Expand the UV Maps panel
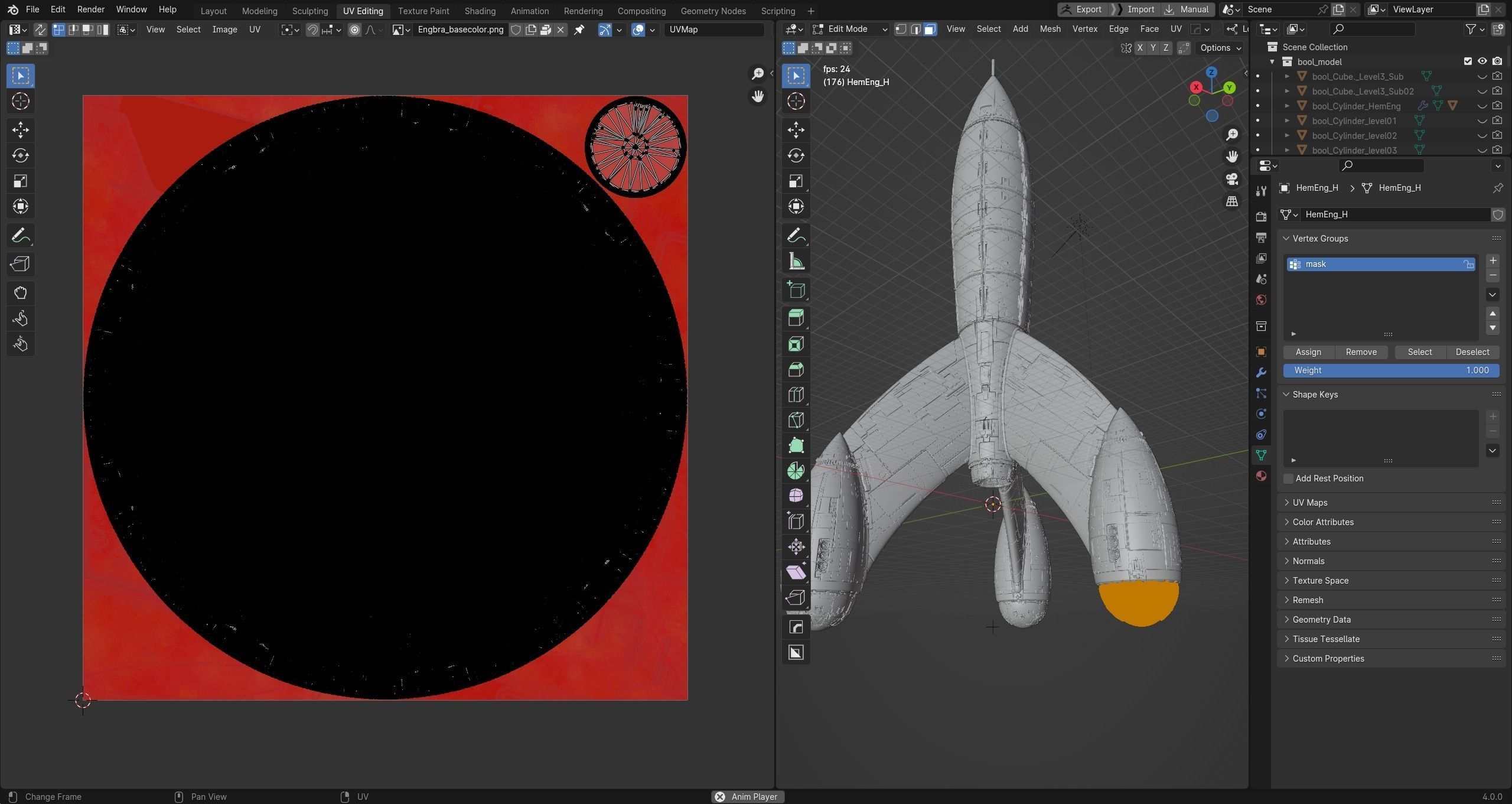Image resolution: width=1512 pixels, height=804 pixels. pyautogui.click(x=1309, y=502)
